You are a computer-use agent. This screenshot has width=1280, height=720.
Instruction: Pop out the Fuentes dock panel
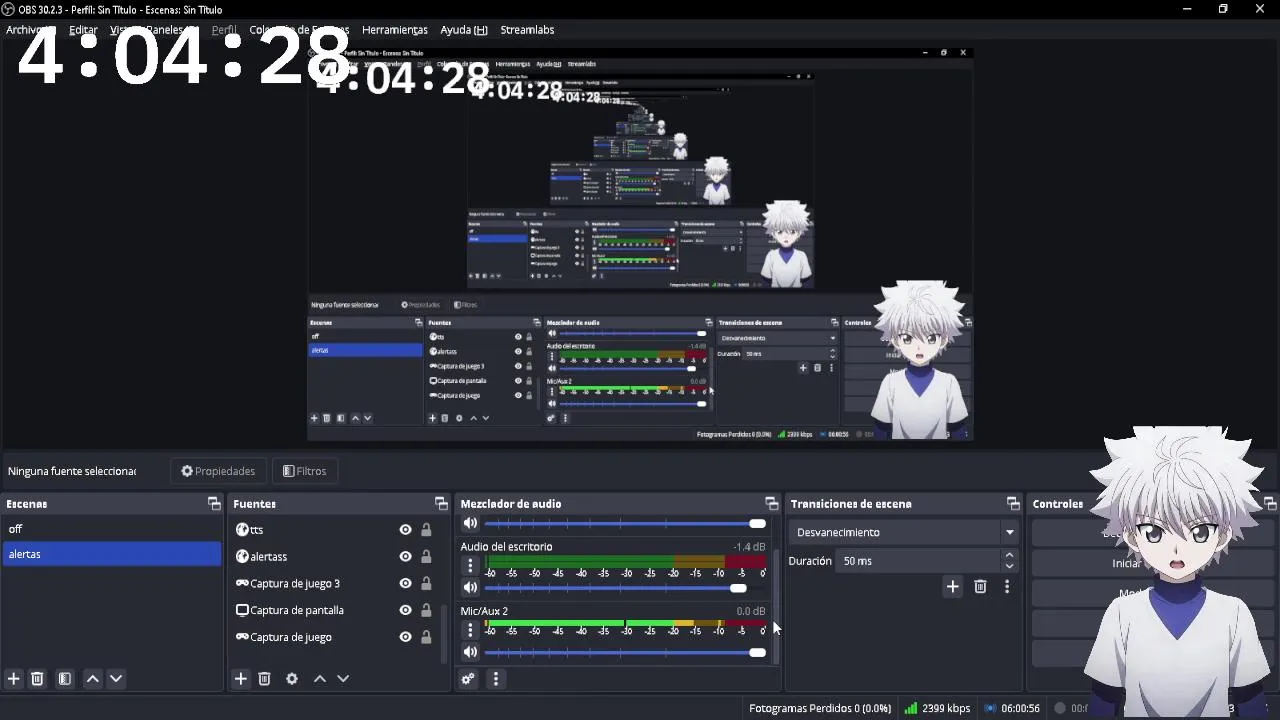click(x=441, y=503)
